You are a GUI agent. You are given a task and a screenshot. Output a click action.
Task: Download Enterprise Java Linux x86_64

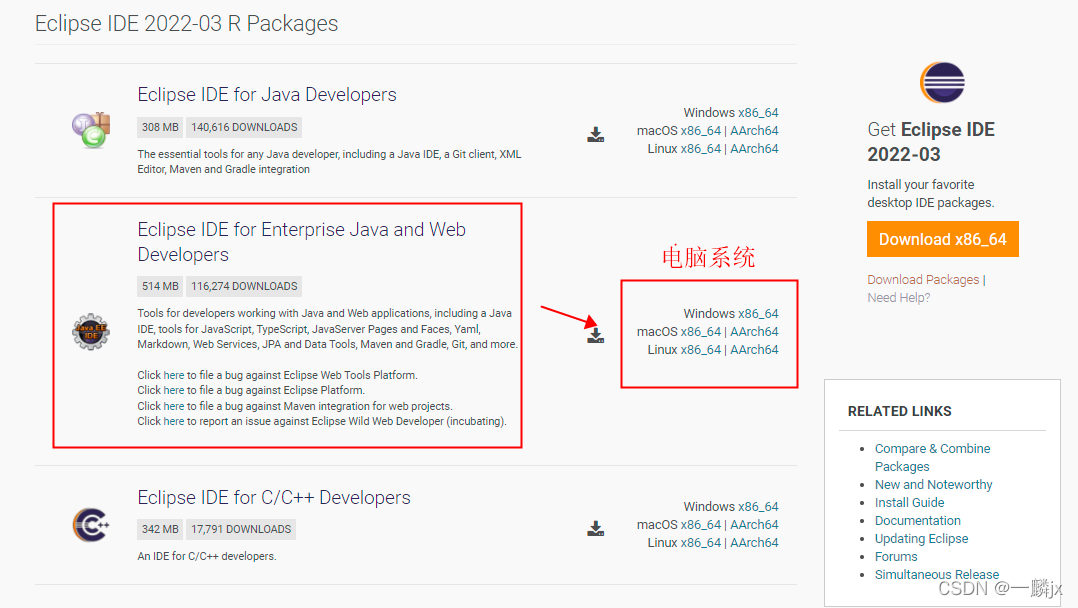(x=701, y=349)
